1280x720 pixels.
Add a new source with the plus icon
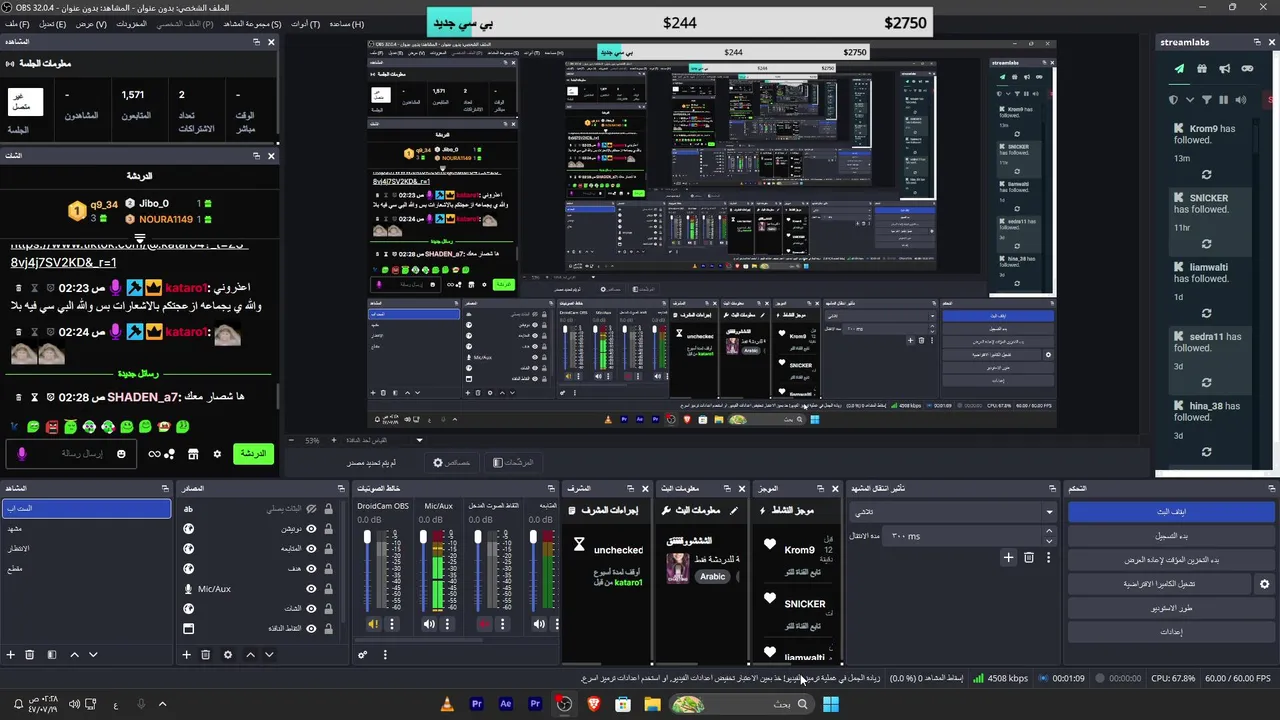(186, 655)
